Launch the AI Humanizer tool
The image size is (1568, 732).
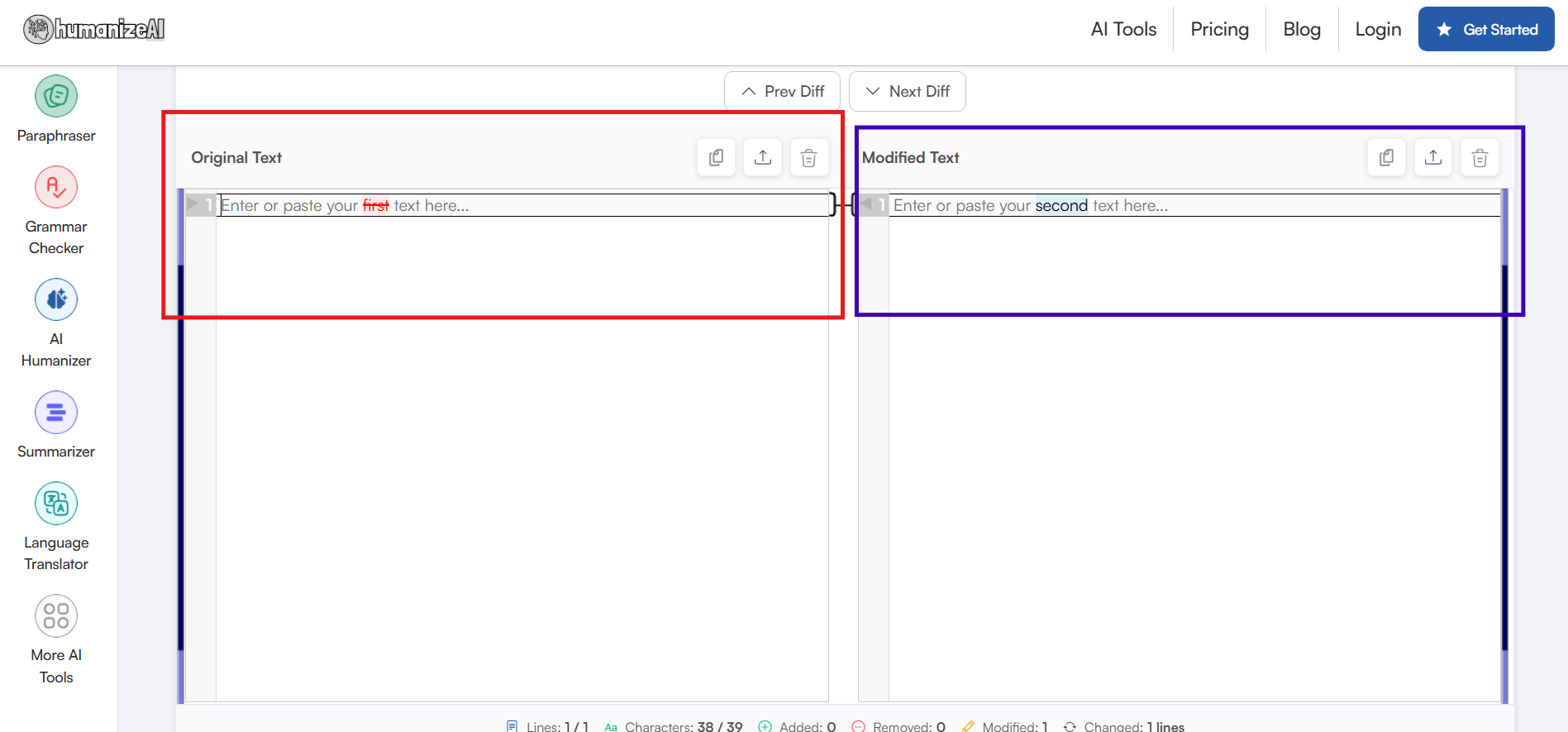(56, 299)
